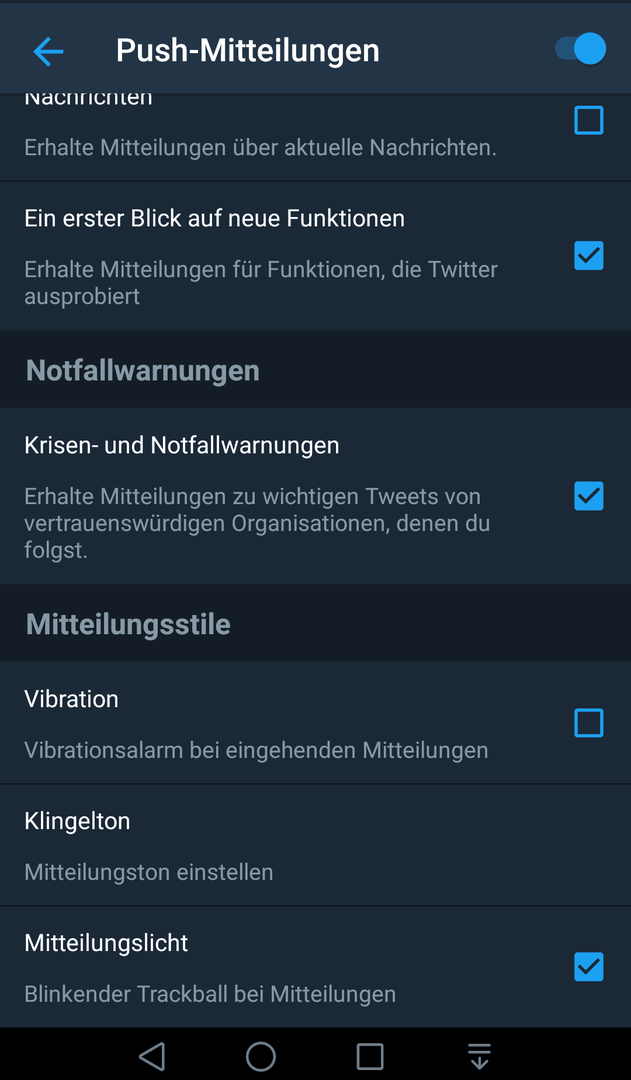Image resolution: width=631 pixels, height=1080 pixels.
Task: Hide the navigation bar with the down-arrow icon
Action: pos(479,1055)
